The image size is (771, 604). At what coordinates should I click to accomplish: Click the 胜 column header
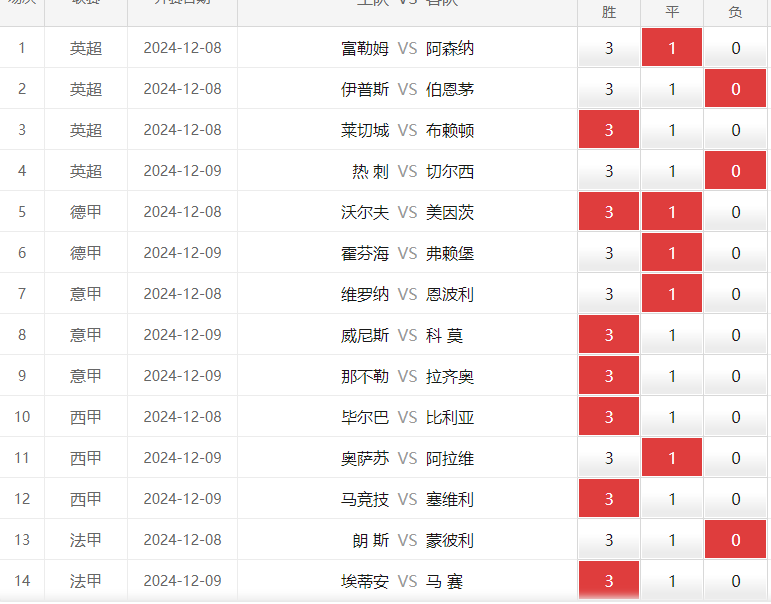pyautogui.click(x=609, y=12)
